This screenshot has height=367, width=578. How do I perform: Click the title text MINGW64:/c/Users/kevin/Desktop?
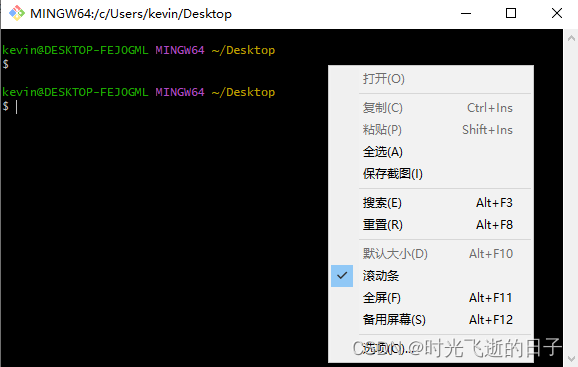(131, 14)
